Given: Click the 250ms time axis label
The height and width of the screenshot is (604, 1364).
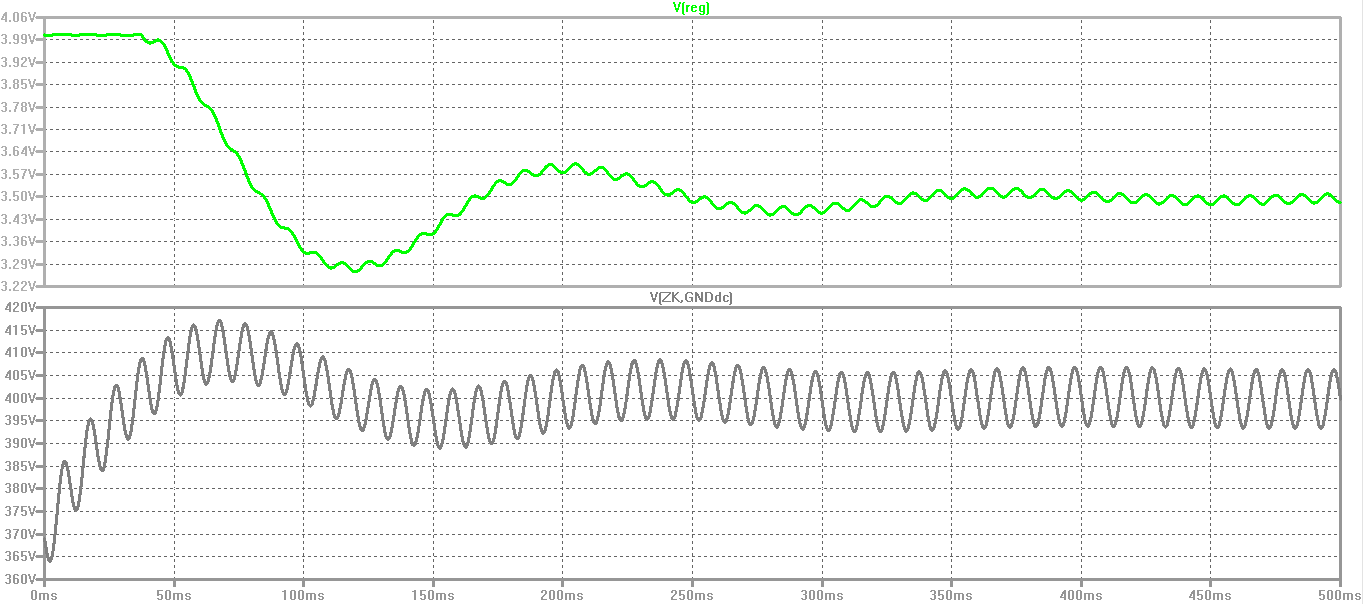Looking at the screenshot, I should (x=692, y=594).
